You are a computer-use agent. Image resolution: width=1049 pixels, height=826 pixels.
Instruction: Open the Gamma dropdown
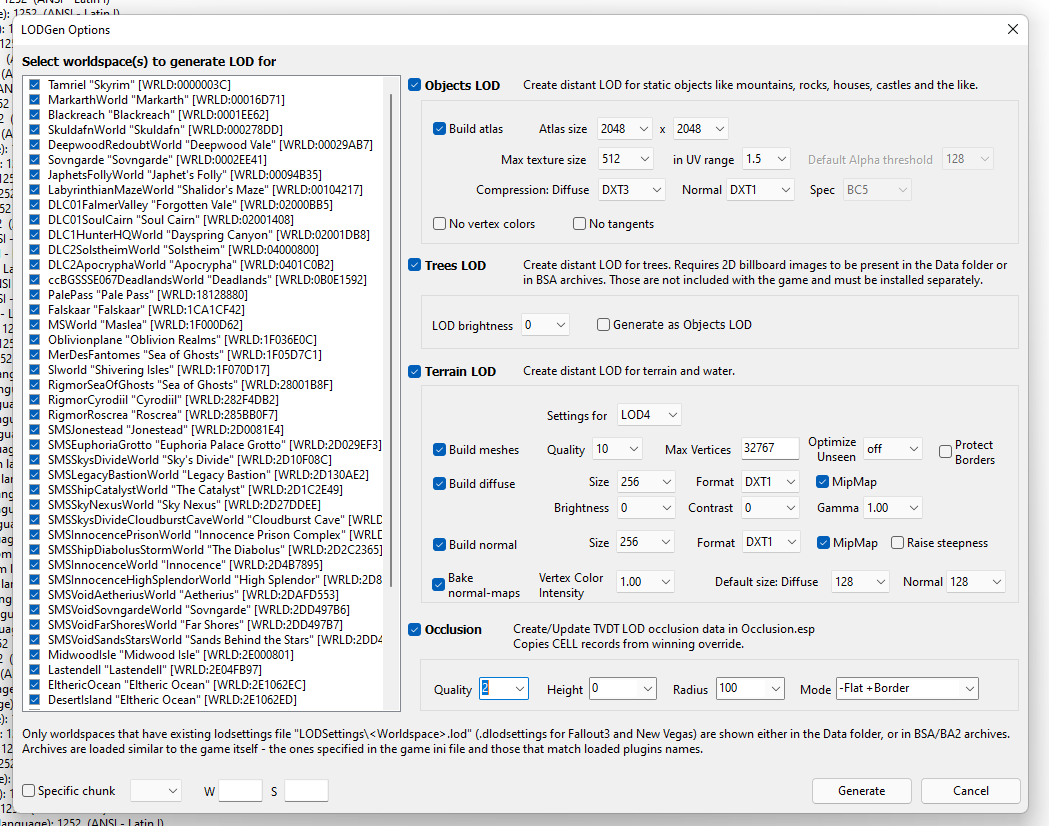coord(893,508)
